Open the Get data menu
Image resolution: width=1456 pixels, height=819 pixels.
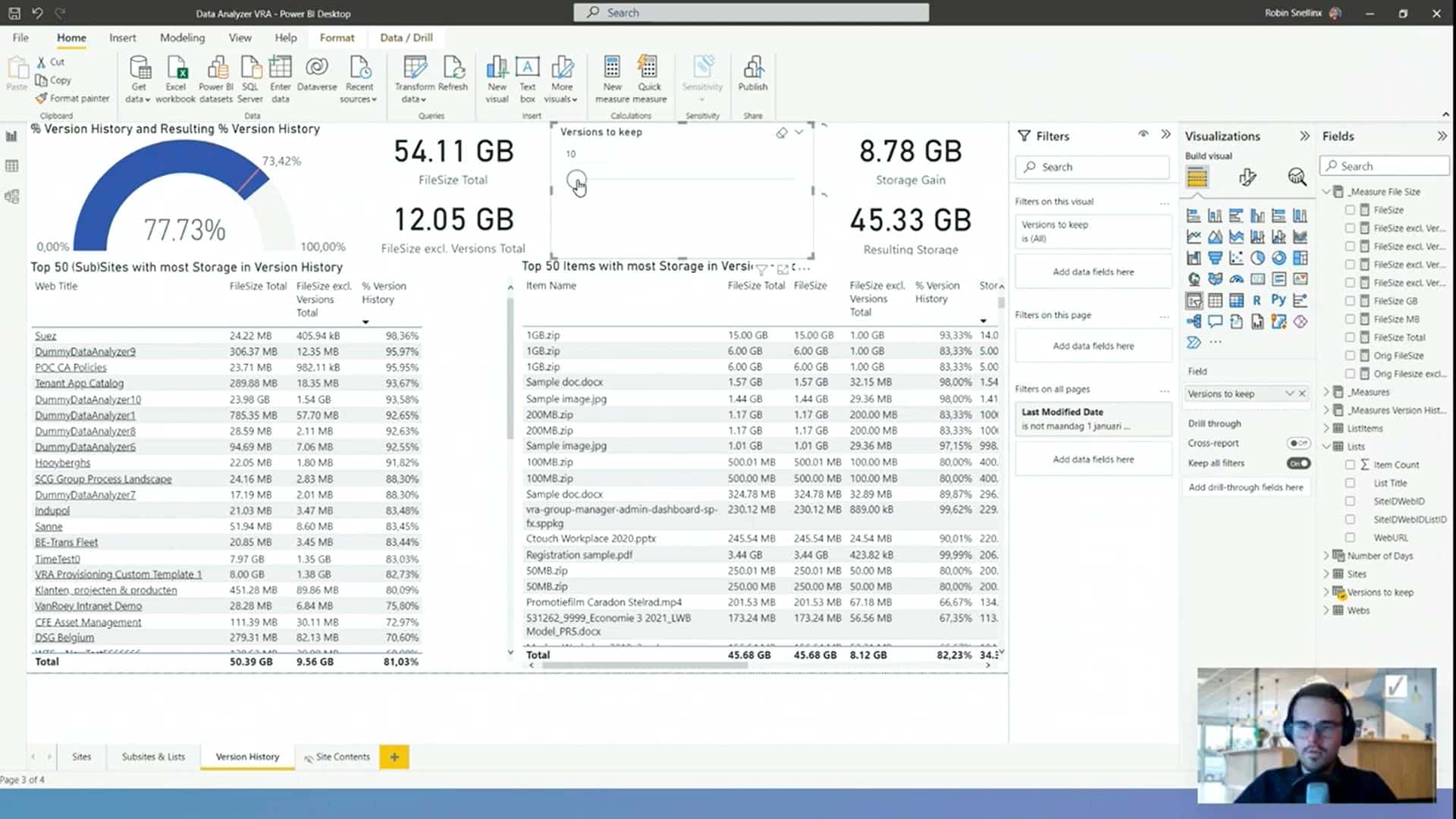click(x=138, y=79)
